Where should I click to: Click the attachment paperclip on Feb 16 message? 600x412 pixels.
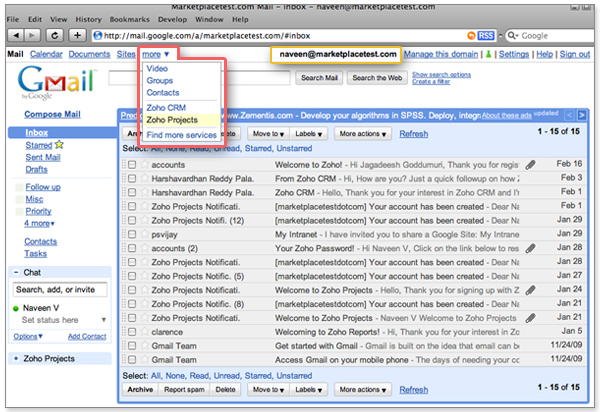click(530, 165)
